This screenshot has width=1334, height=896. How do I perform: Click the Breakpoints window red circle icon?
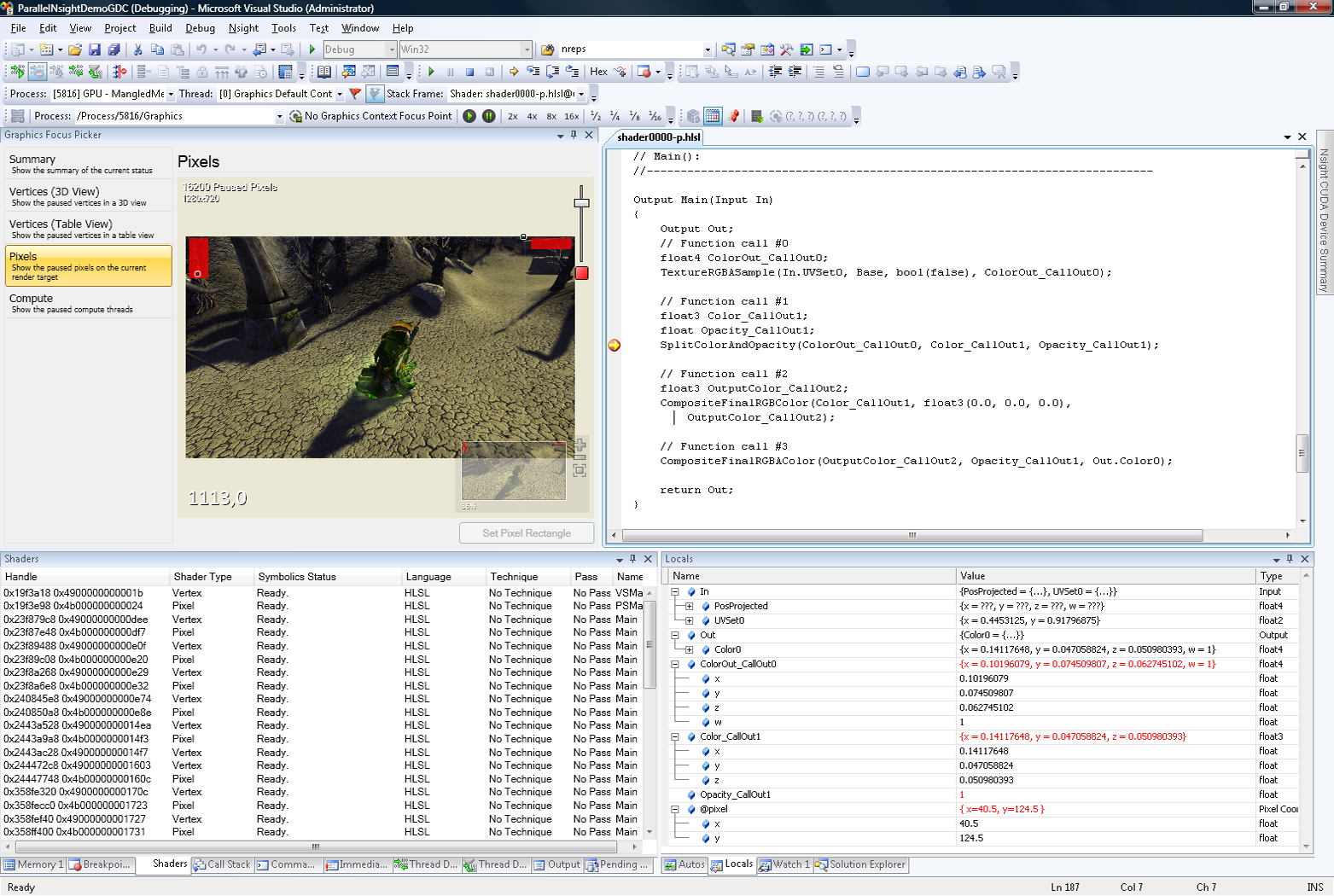[644, 72]
